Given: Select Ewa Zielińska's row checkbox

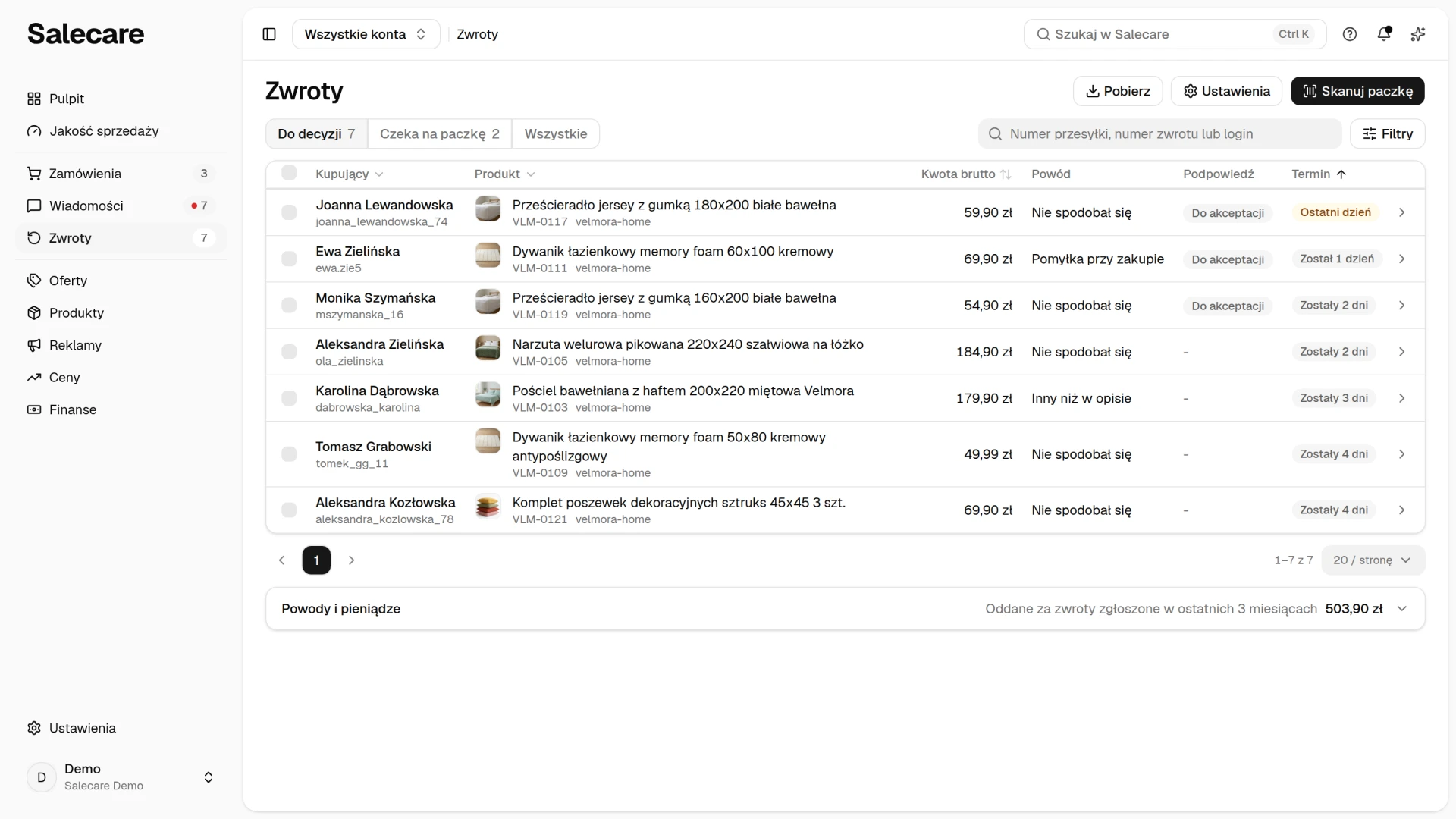Looking at the screenshot, I should [x=289, y=259].
